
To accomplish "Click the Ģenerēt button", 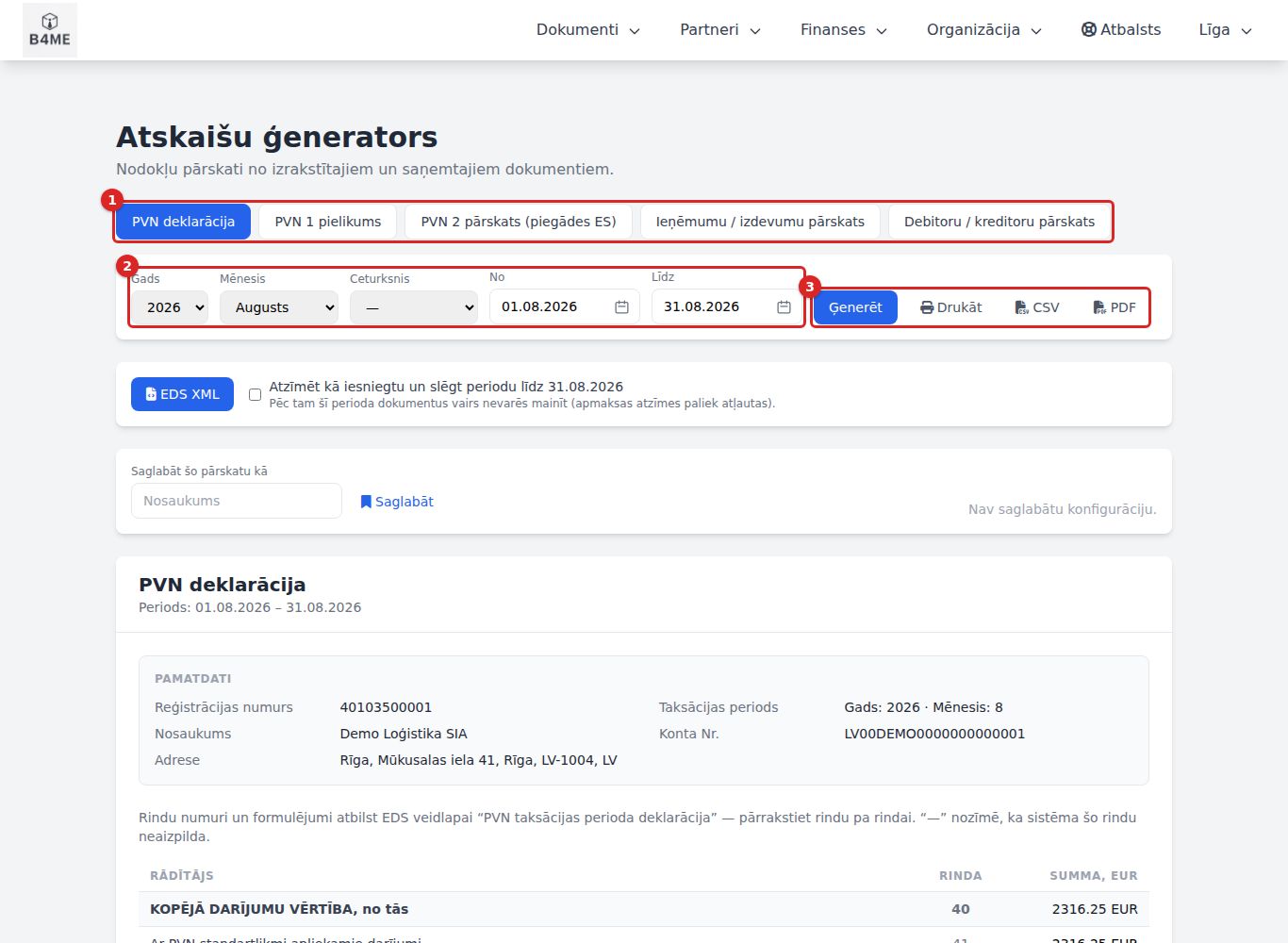I will point(855,307).
